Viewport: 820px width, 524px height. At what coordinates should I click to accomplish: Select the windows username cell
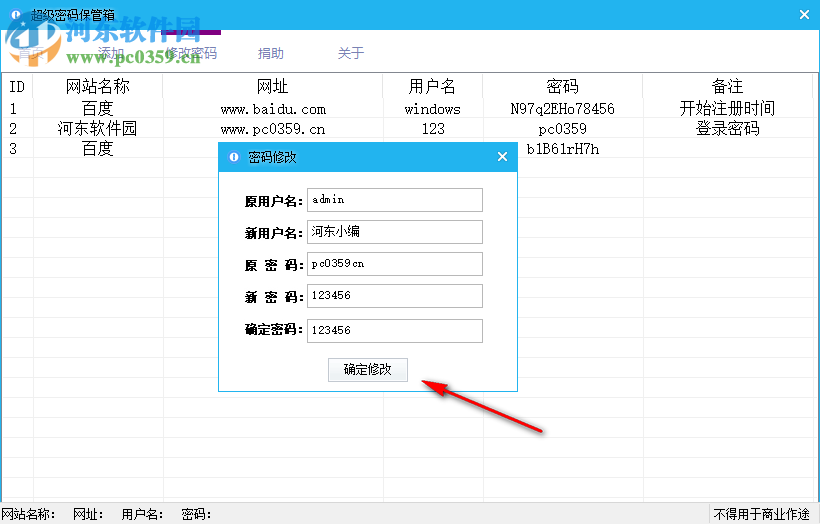432,109
